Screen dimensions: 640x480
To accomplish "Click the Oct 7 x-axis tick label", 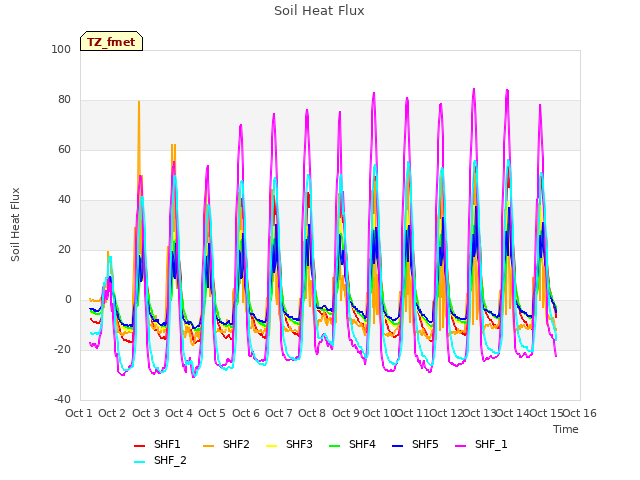I will coord(279,413).
